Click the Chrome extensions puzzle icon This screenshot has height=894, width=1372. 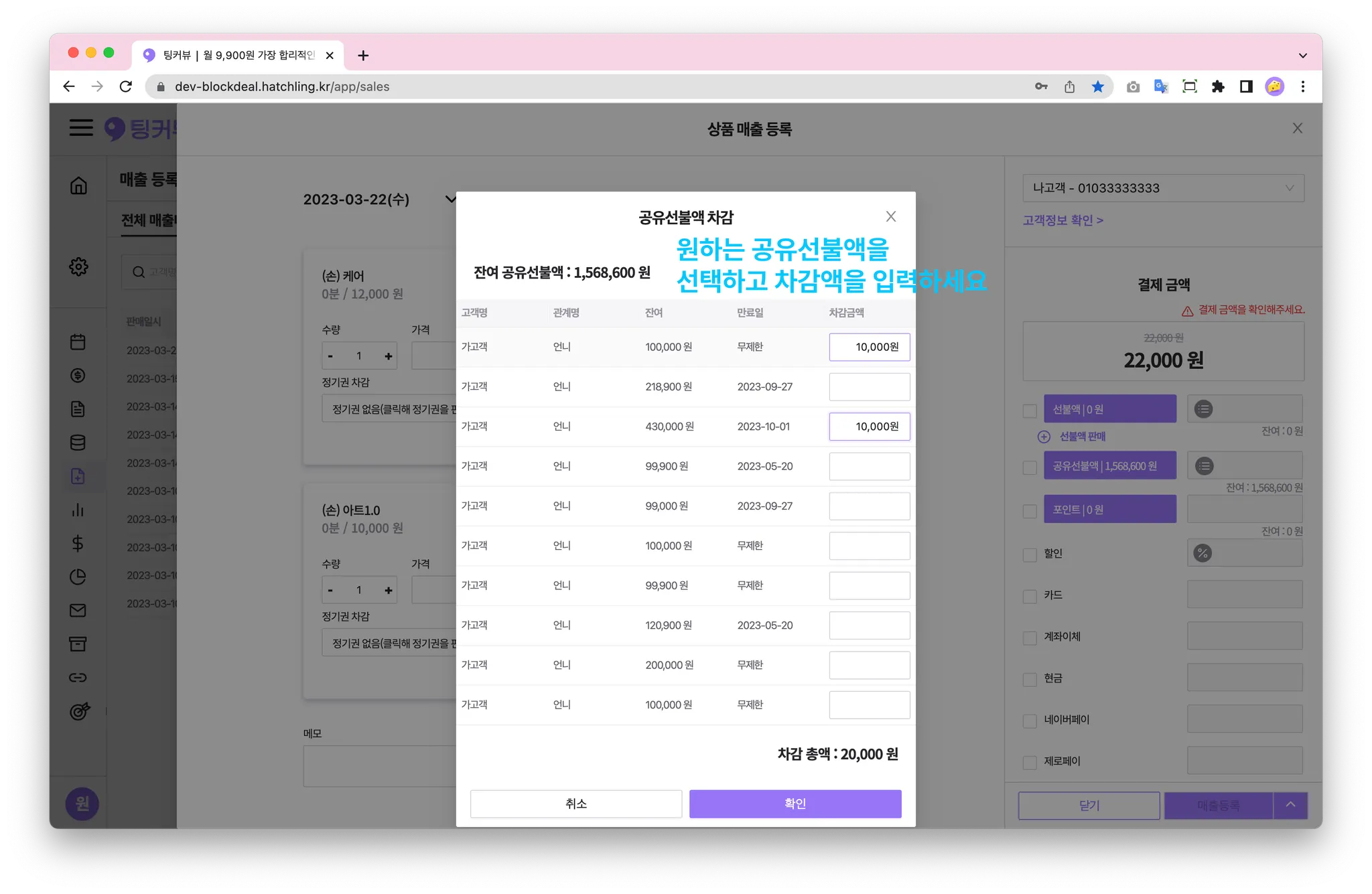point(1218,86)
